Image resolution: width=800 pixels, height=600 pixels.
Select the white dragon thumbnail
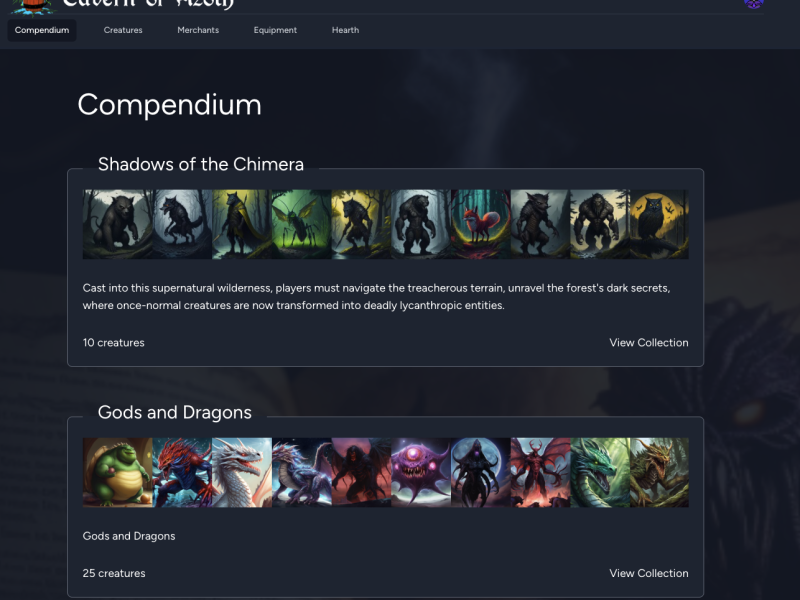tap(242, 472)
